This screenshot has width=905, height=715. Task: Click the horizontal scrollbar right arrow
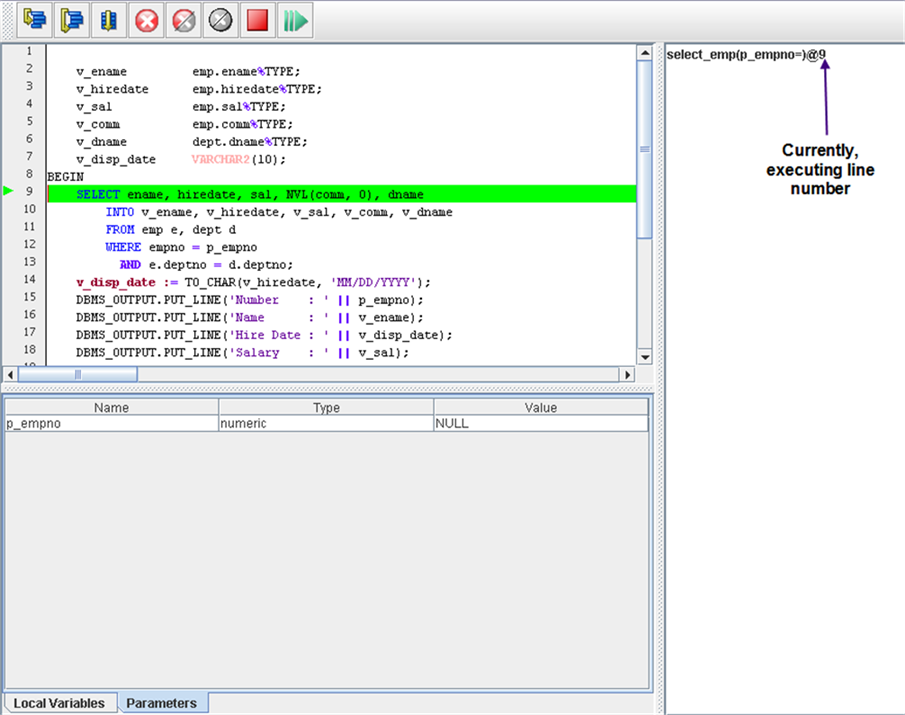pyautogui.click(x=628, y=374)
